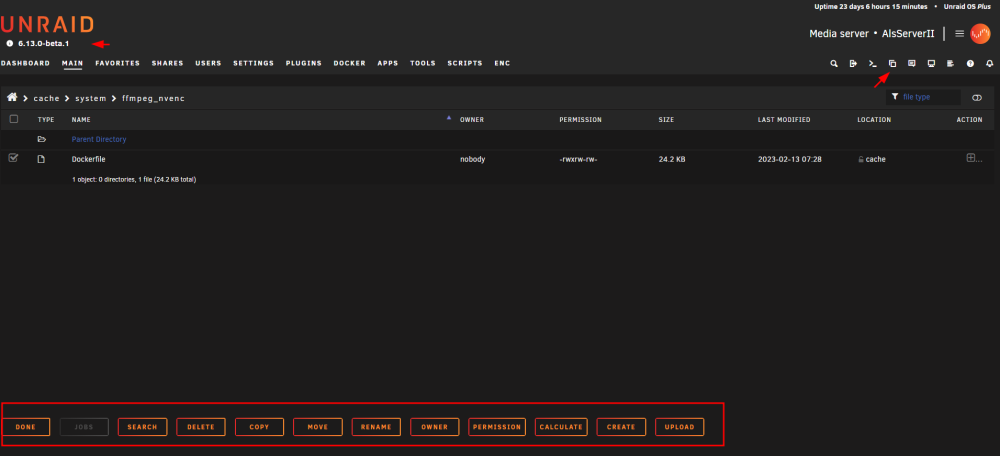Image resolution: width=1000 pixels, height=456 pixels.
Task: Click the File Manager overlapping-squares icon
Action: point(892,64)
